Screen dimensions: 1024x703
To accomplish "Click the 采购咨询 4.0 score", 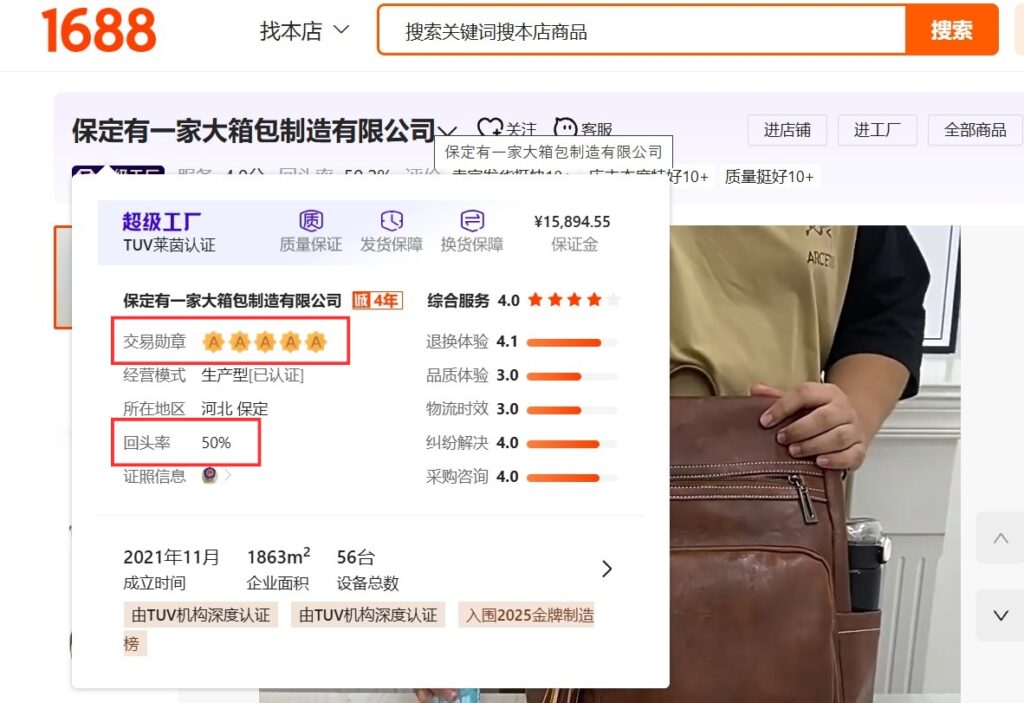I will tap(507, 477).
